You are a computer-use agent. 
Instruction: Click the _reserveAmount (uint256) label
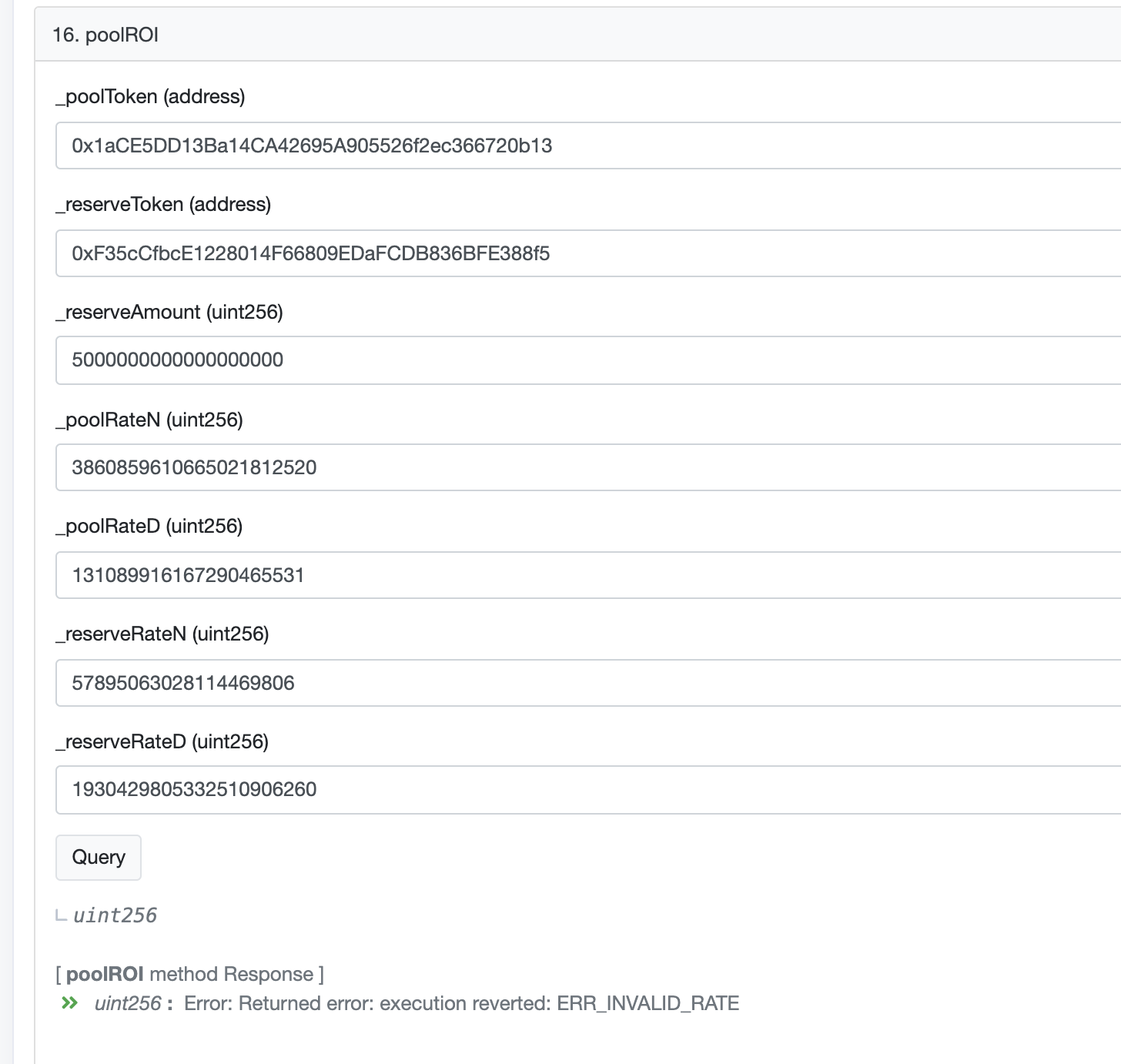169,313
